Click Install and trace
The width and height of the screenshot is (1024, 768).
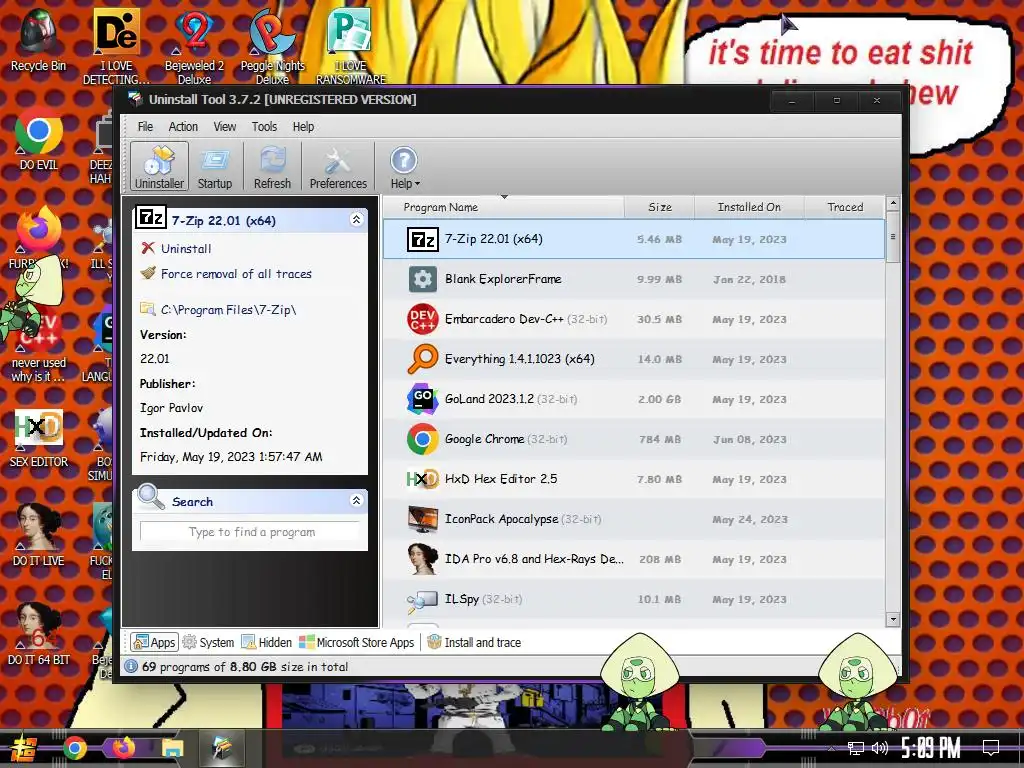click(474, 643)
